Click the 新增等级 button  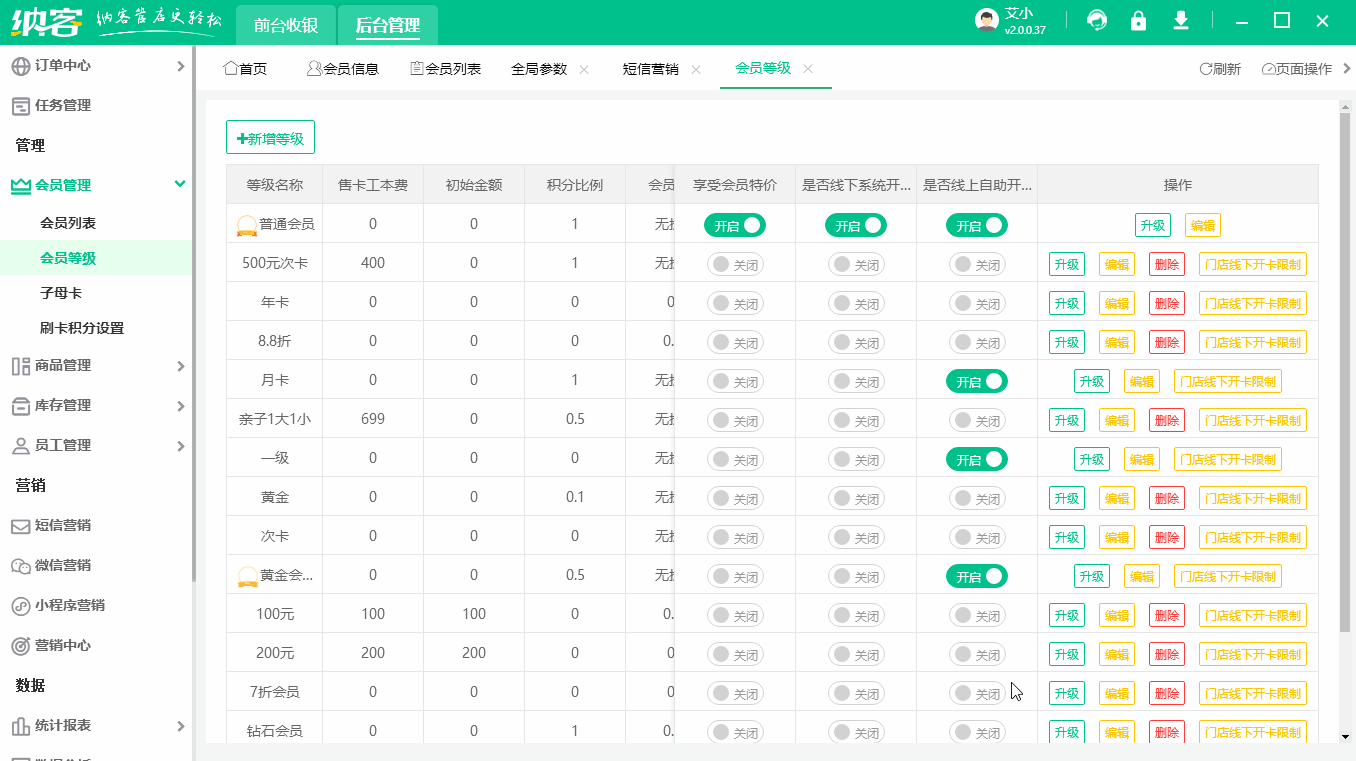pyautogui.click(x=270, y=137)
